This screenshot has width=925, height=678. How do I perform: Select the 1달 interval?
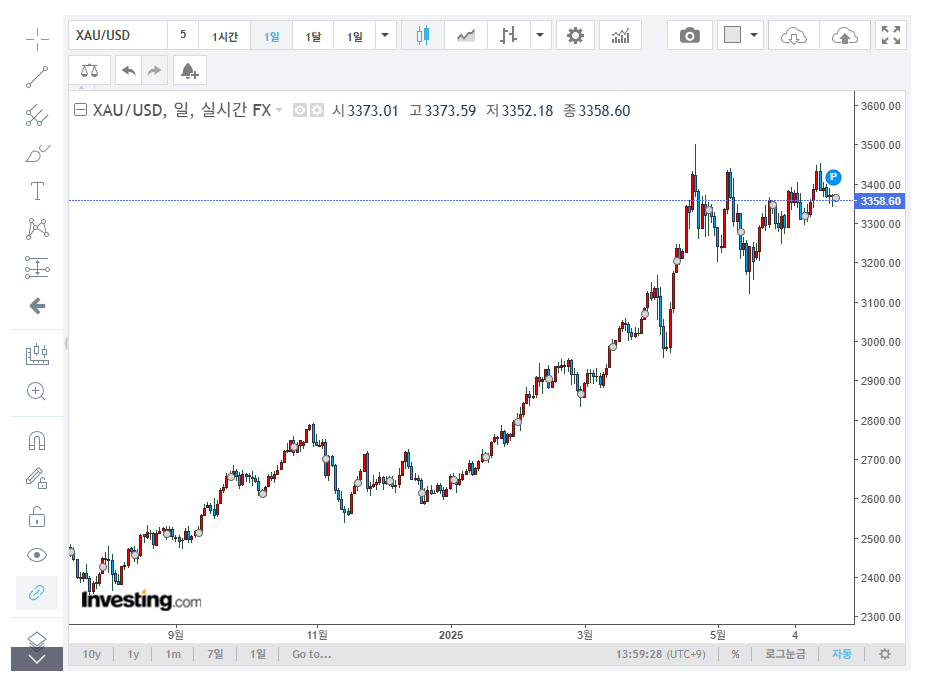[x=313, y=35]
